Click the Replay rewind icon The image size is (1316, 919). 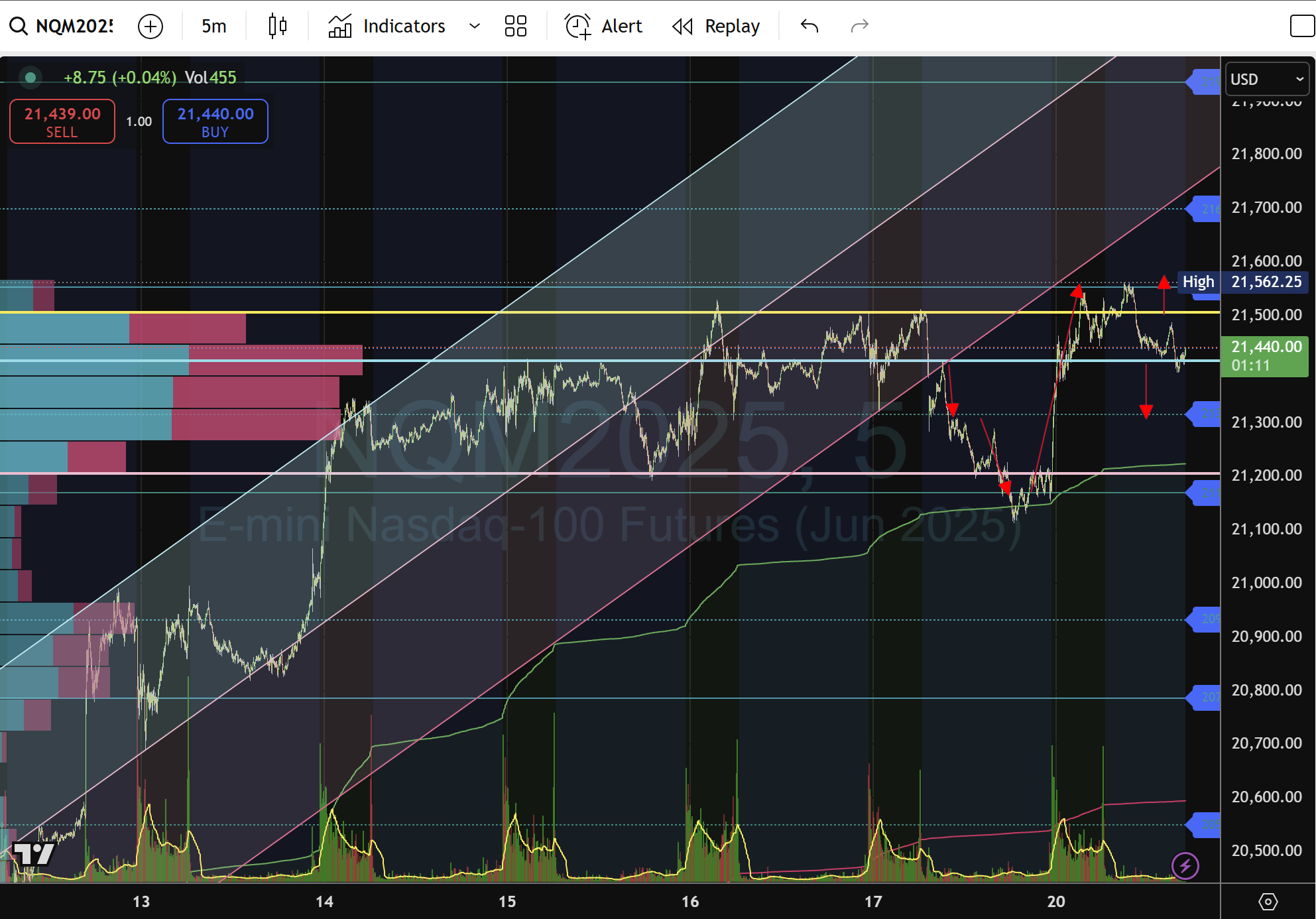pyautogui.click(x=682, y=26)
